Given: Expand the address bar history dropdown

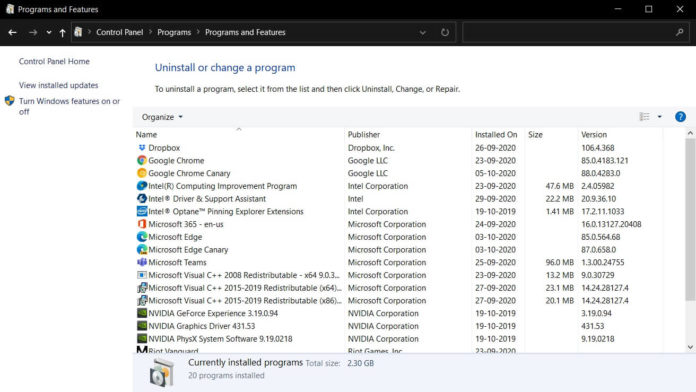Looking at the screenshot, I should pyautogui.click(x=423, y=32).
